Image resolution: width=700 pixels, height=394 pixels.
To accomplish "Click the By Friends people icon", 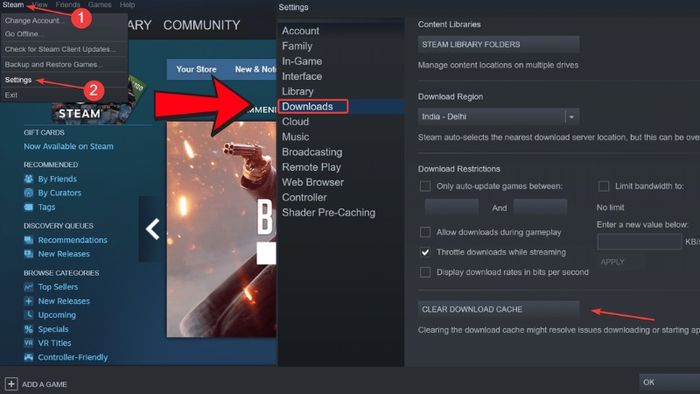I will [x=29, y=179].
